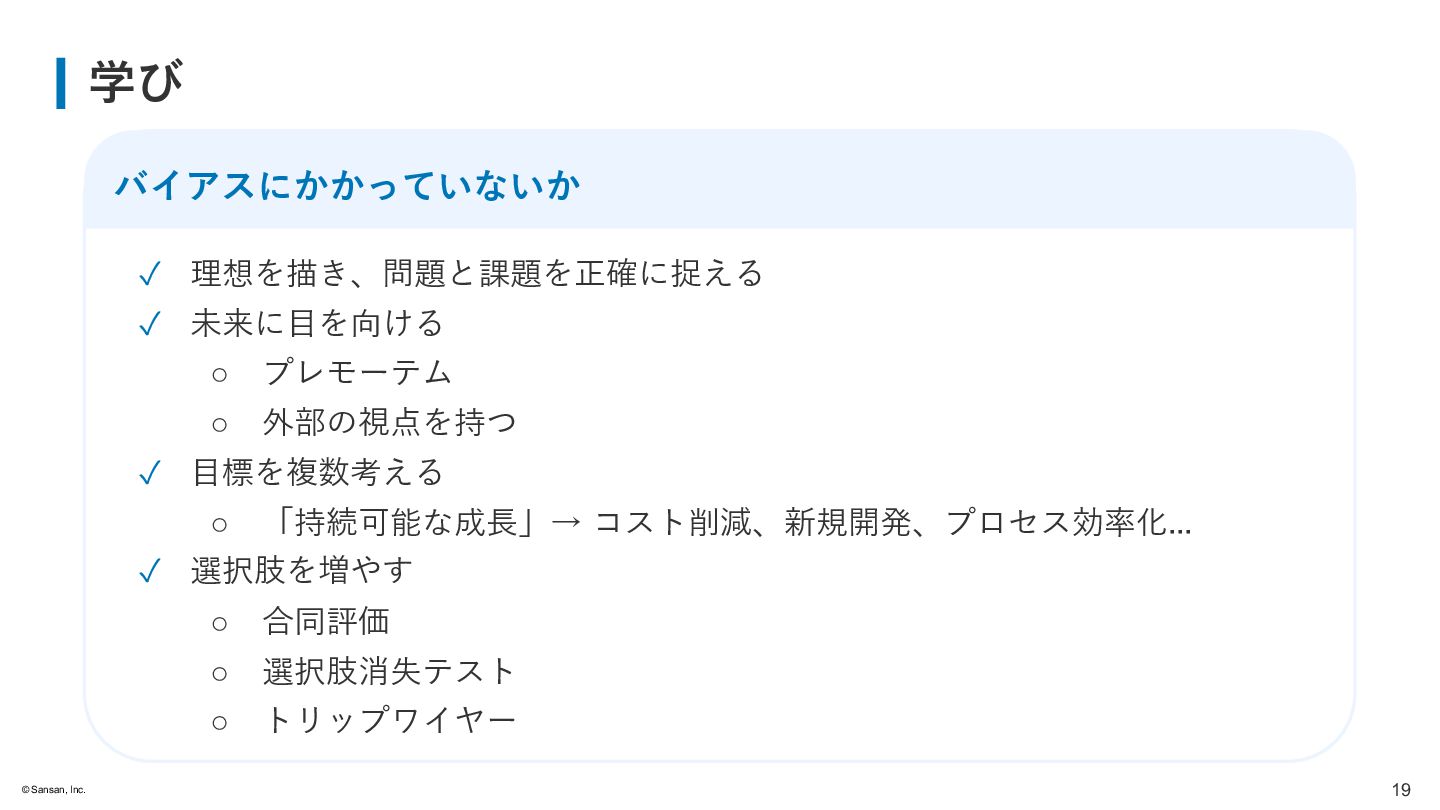Select the slide title 学び
Screen dimensions: 1440x810
[x=137, y=83]
